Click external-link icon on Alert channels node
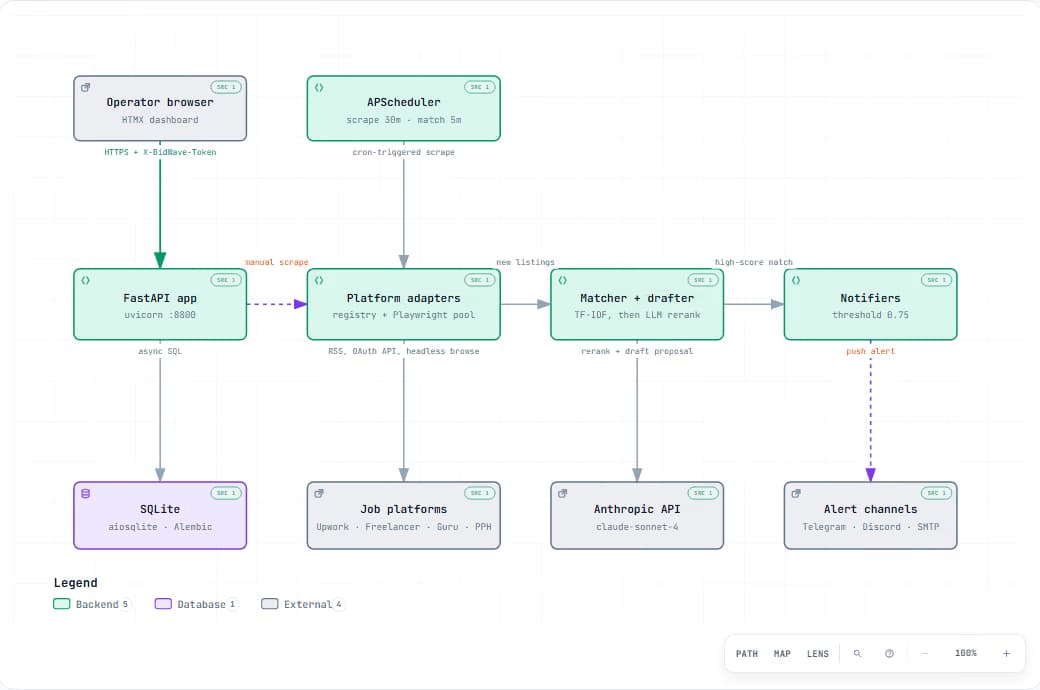The width and height of the screenshot is (1040, 690). (x=796, y=494)
